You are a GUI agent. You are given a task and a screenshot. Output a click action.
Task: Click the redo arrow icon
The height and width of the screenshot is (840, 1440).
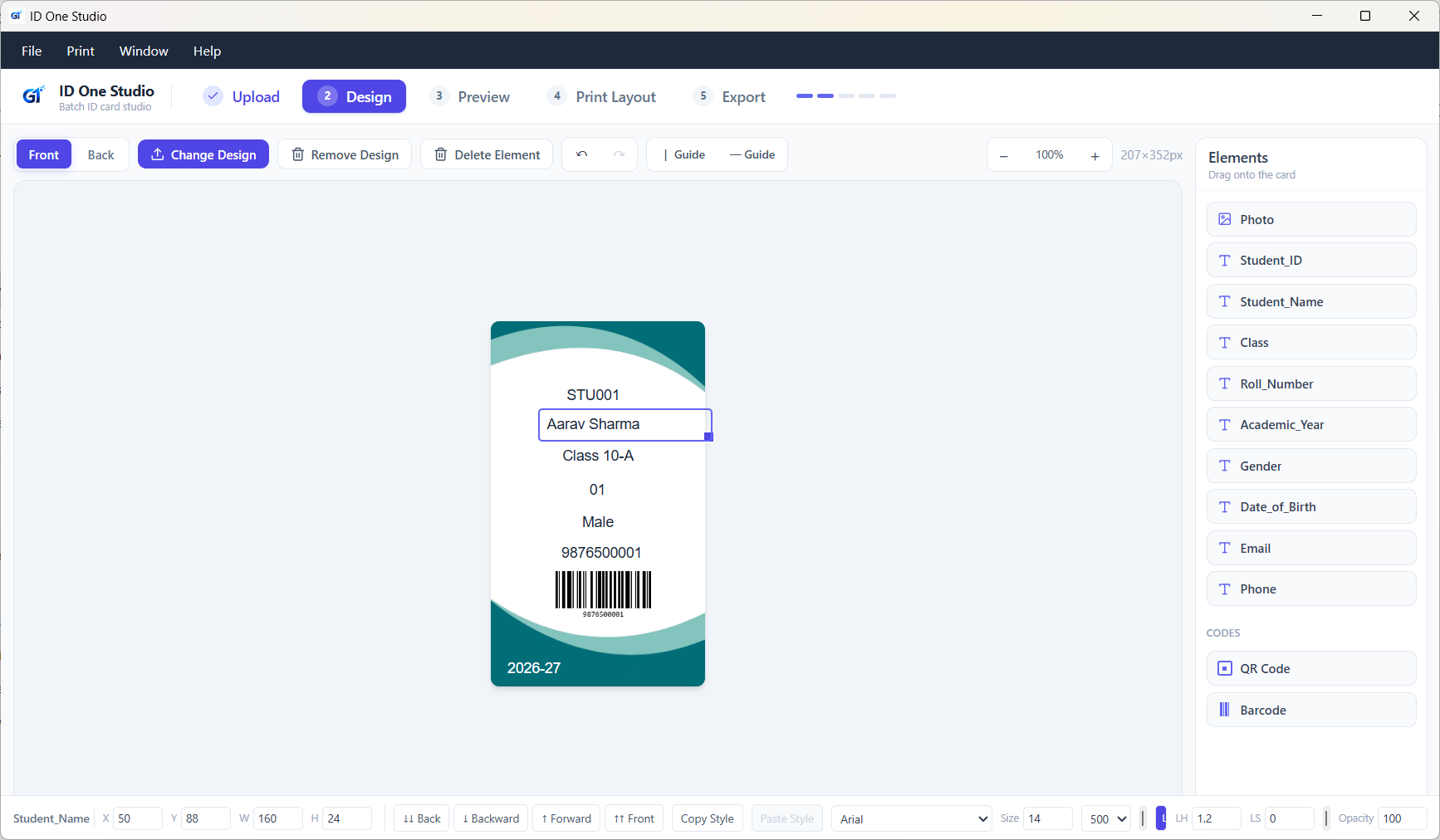619,154
